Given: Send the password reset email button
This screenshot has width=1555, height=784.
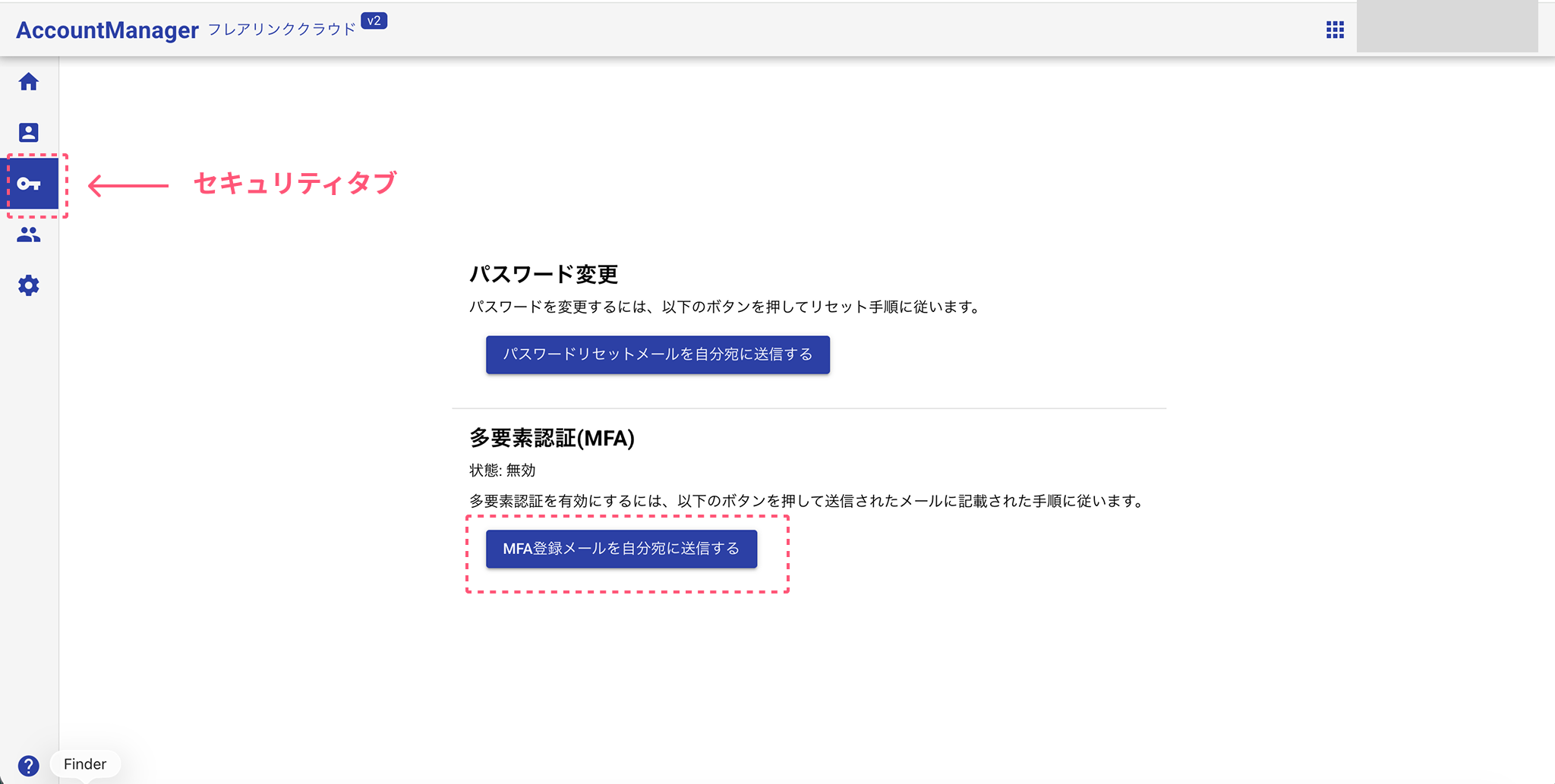Looking at the screenshot, I should [x=658, y=354].
